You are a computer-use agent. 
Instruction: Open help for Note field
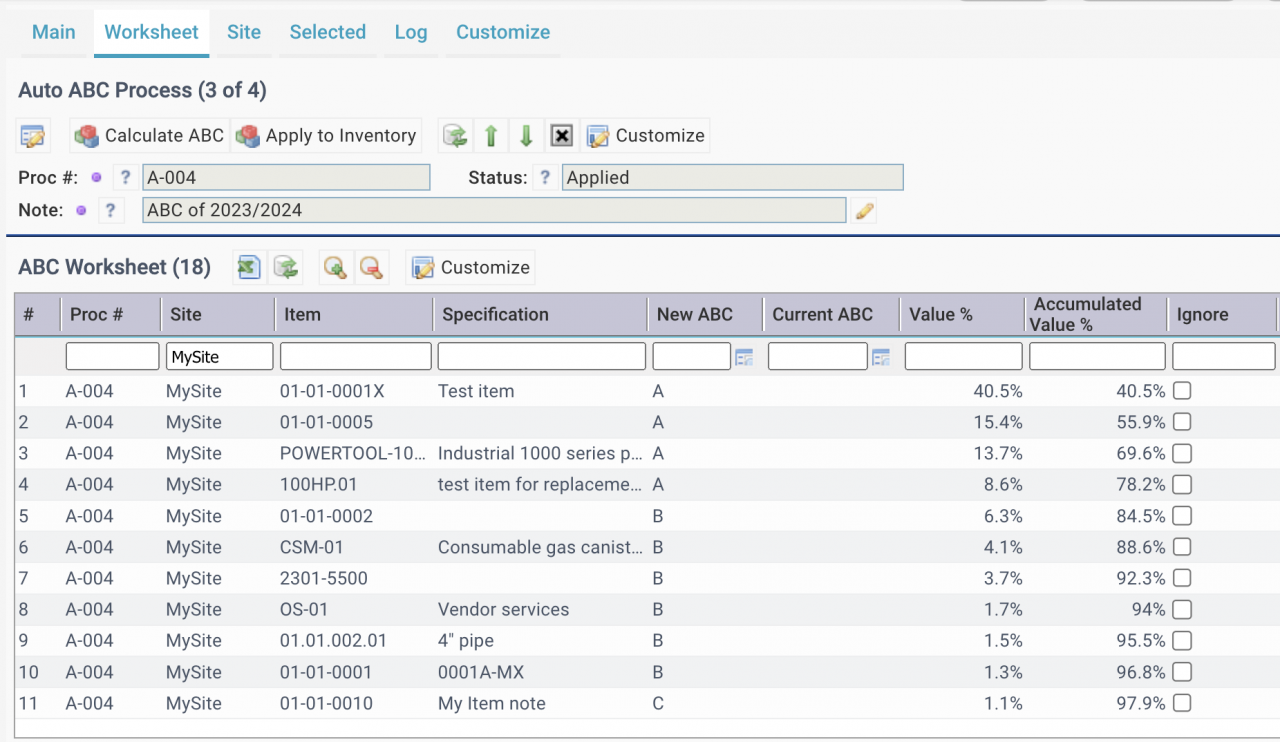110,210
